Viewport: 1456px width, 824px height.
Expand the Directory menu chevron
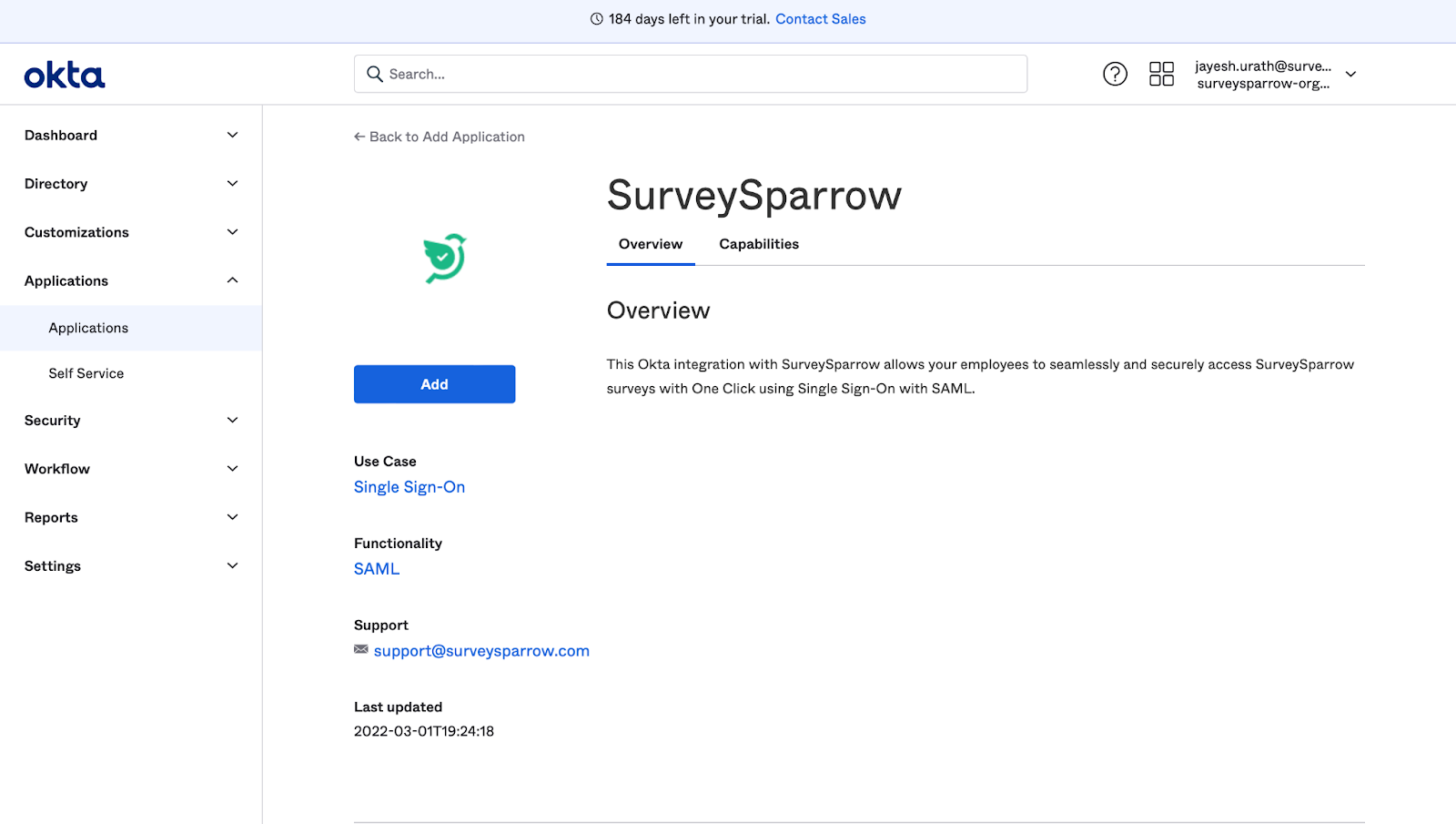232,183
